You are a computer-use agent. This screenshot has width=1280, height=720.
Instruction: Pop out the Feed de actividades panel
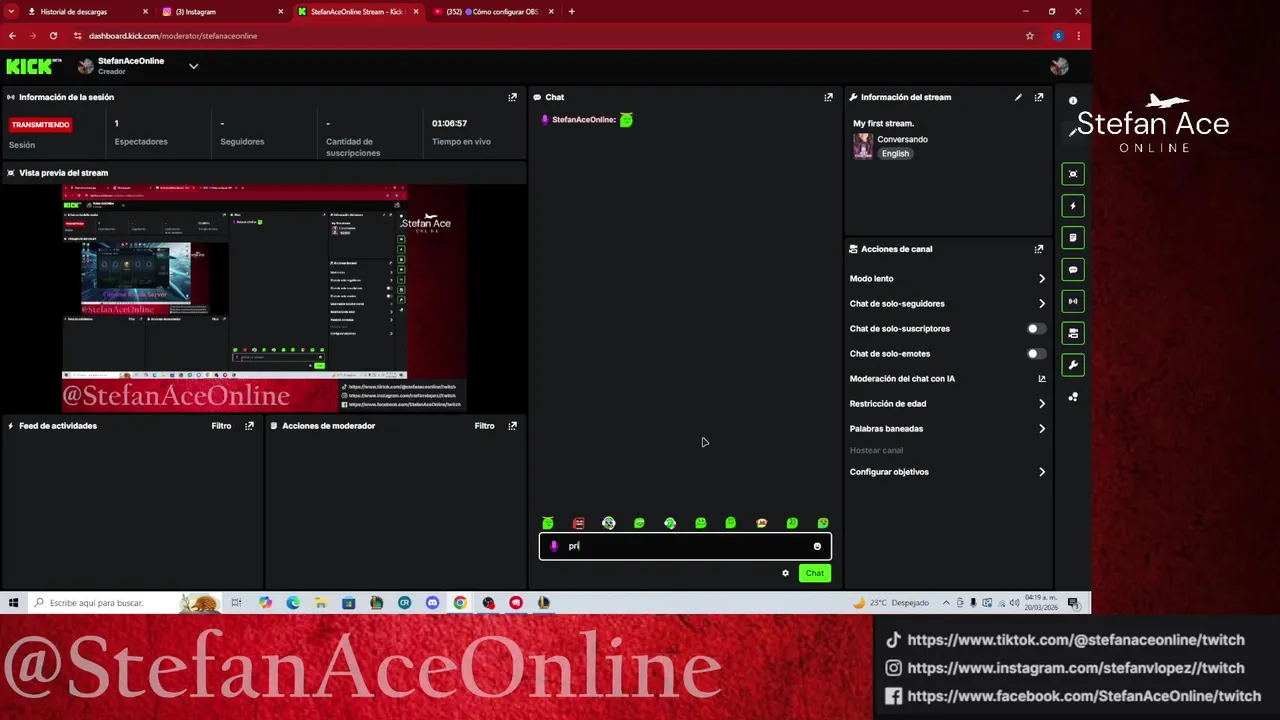pyautogui.click(x=249, y=426)
